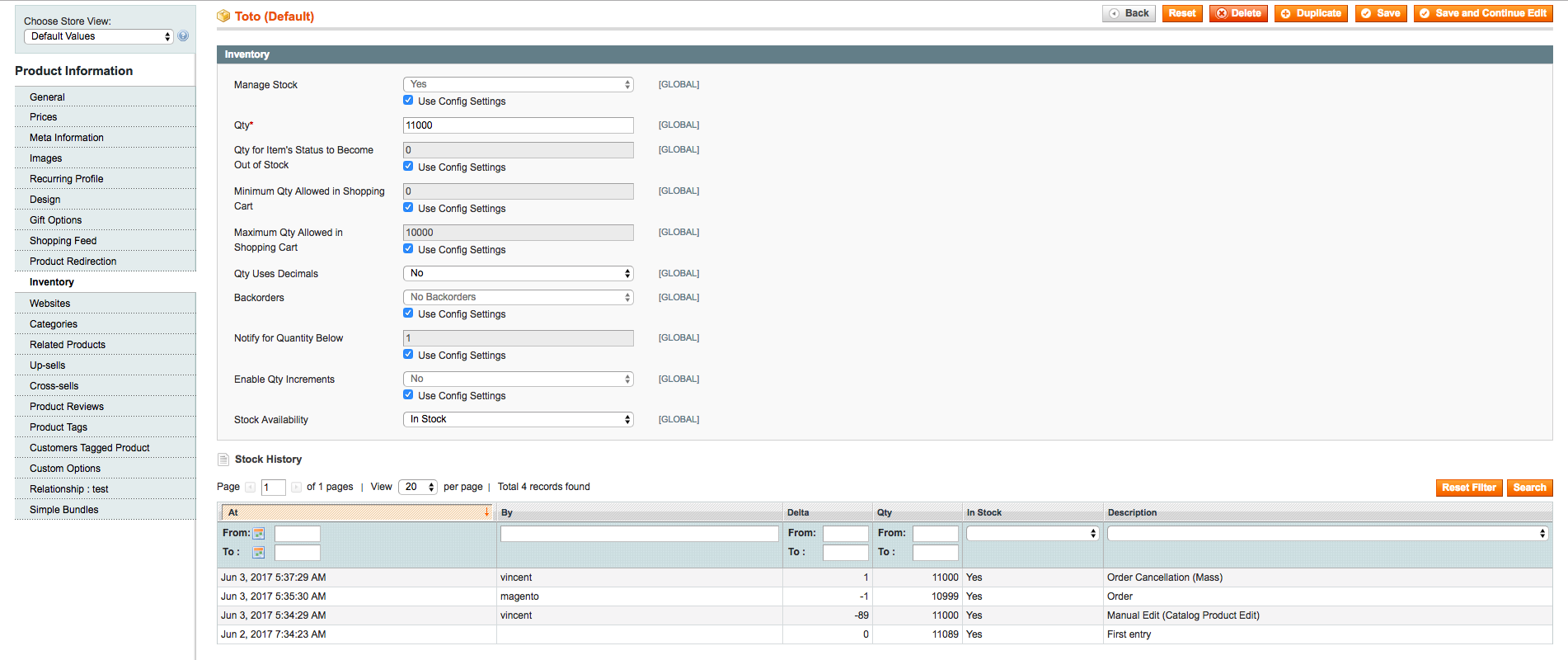This screenshot has width=1568, height=660.
Task: Open the Cross-sells tab
Action: [x=106, y=386]
